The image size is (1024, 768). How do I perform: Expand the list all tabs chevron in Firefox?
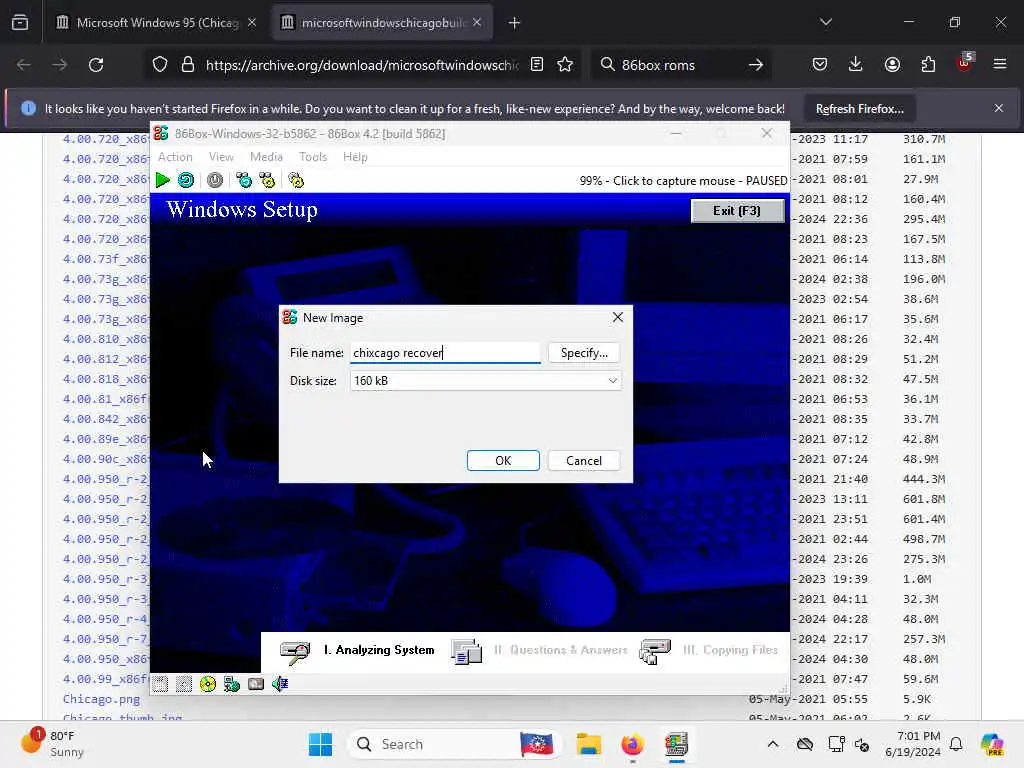pyautogui.click(x=826, y=23)
